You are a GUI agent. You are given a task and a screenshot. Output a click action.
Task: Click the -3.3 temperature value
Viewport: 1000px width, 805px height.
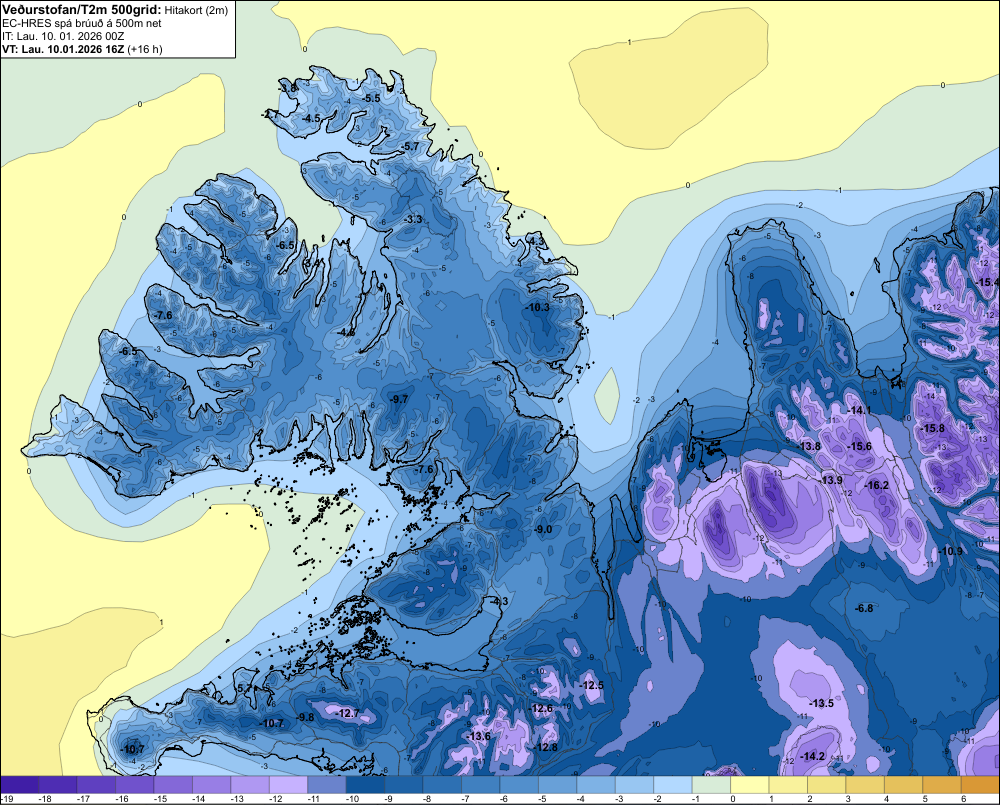click(413, 219)
